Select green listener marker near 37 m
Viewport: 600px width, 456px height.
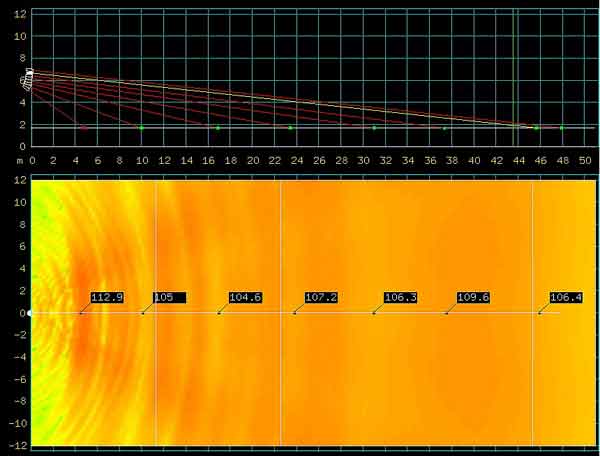[444, 128]
